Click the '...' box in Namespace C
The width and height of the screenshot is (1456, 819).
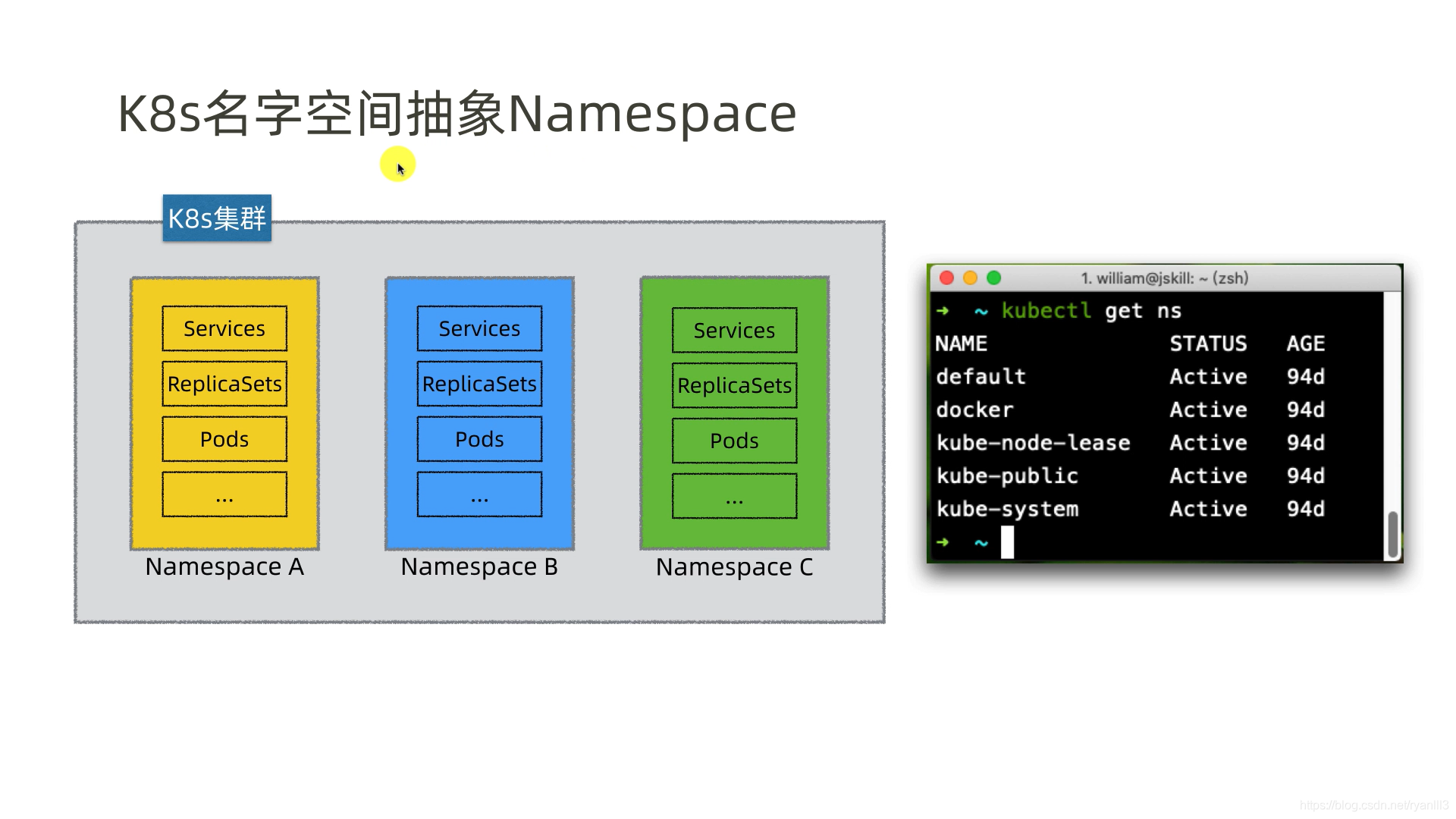(x=734, y=496)
